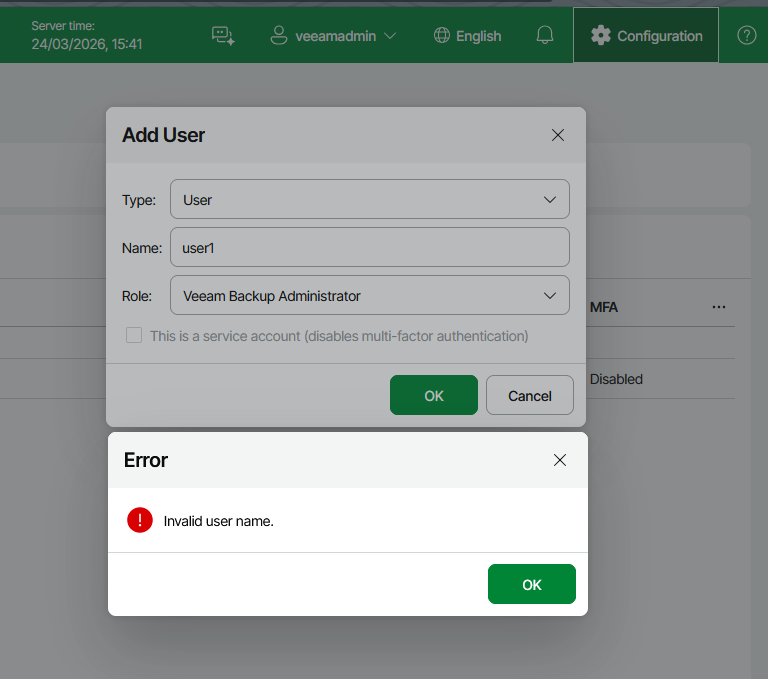768x679 pixels.
Task: Open the veeamadmin user menu
Action: 333,36
